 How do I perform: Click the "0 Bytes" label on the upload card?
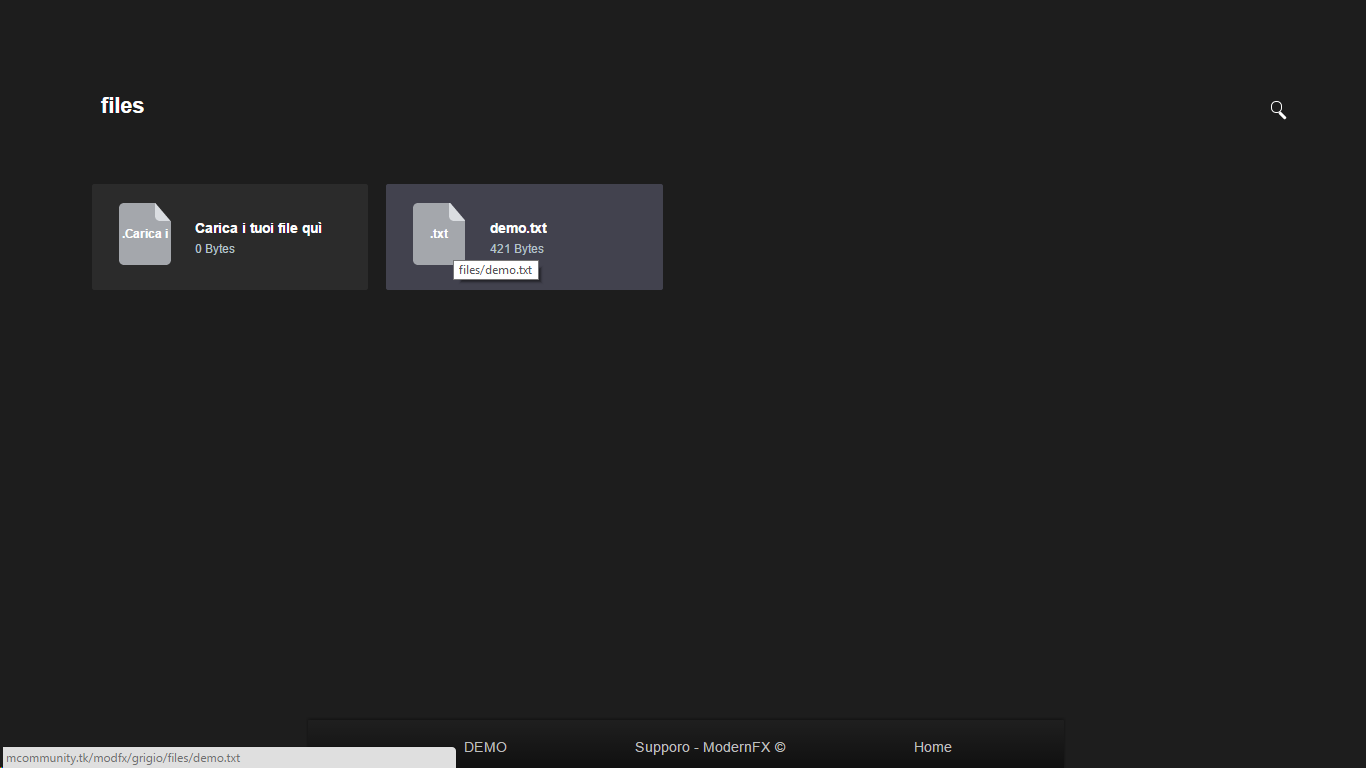click(x=214, y=249)
